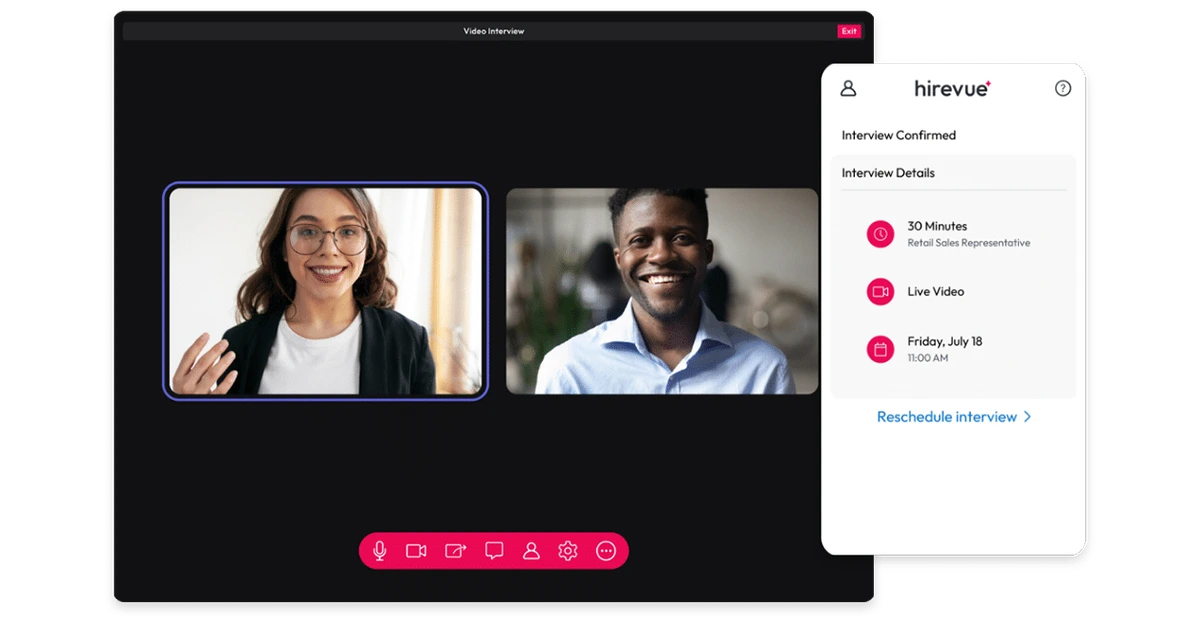Click the hirevue logo

[x=952, y=88]
